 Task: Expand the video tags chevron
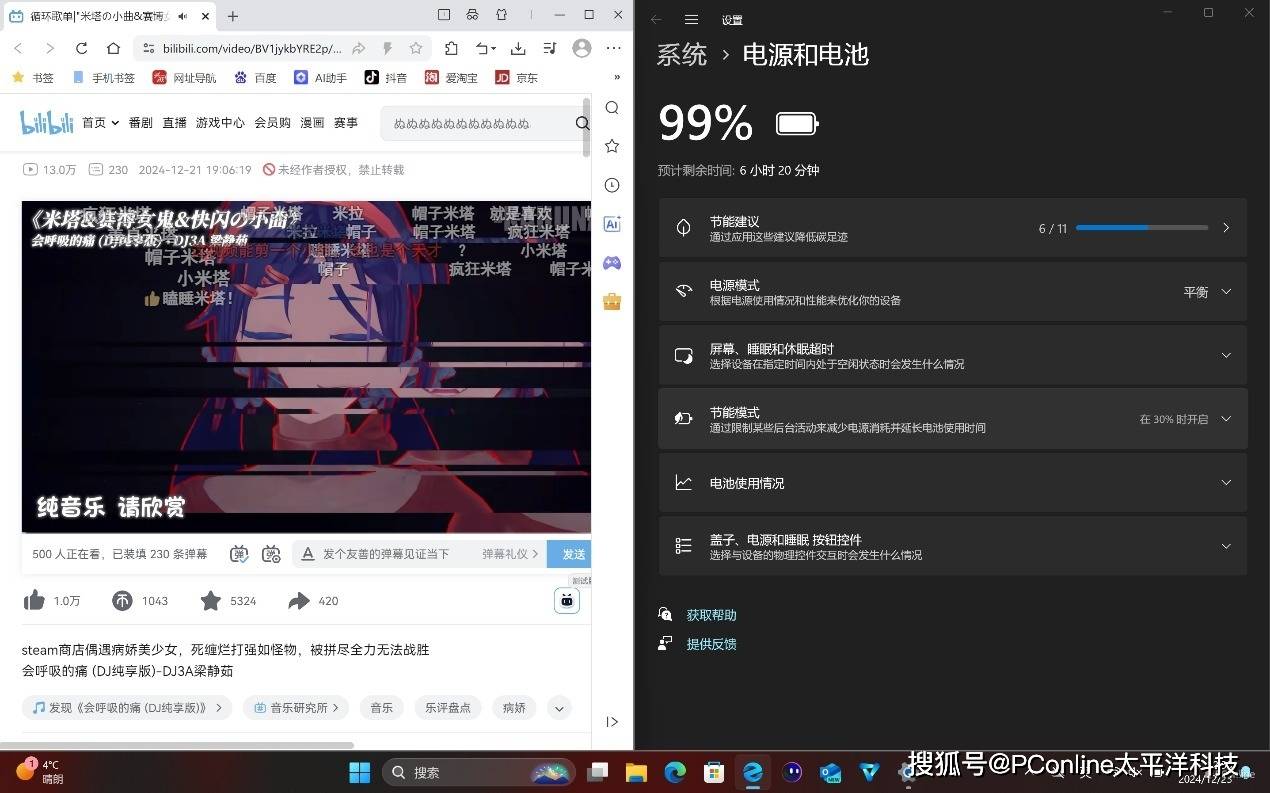pyautogui.click(x=559, y=708)
